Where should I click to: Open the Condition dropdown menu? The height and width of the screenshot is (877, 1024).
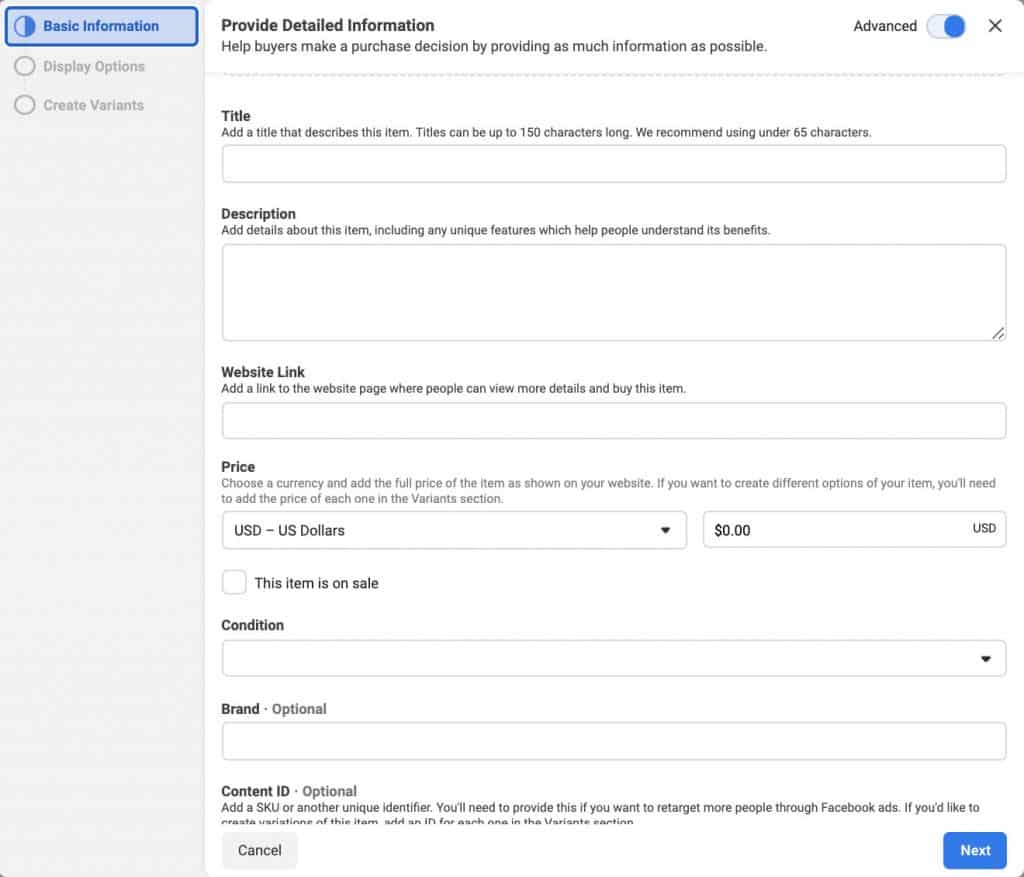pyautogui.click(x=614, y=658)
